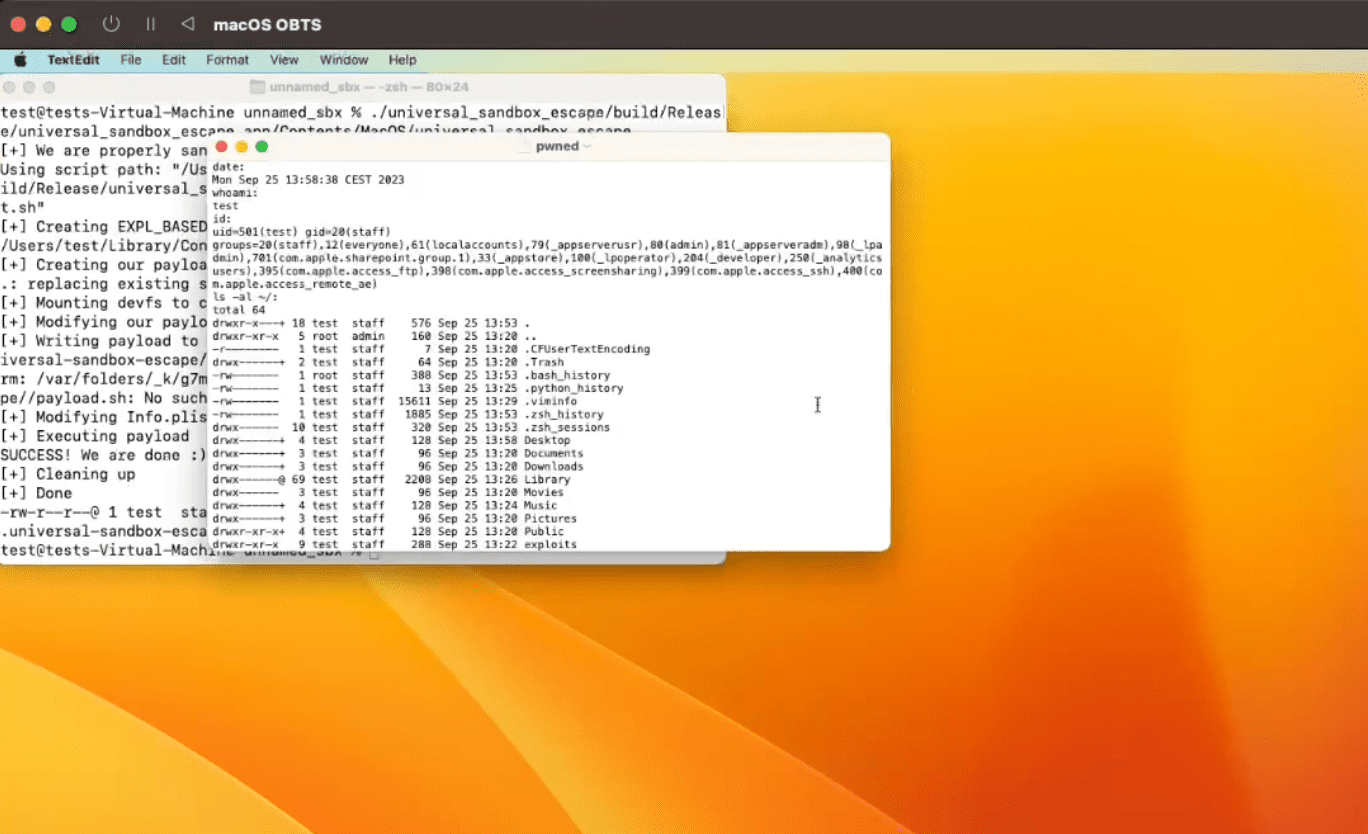This screenshot has width=1368, height=834.
Task: Click the Downloads directory row
Action: click(x=398, y=466)
